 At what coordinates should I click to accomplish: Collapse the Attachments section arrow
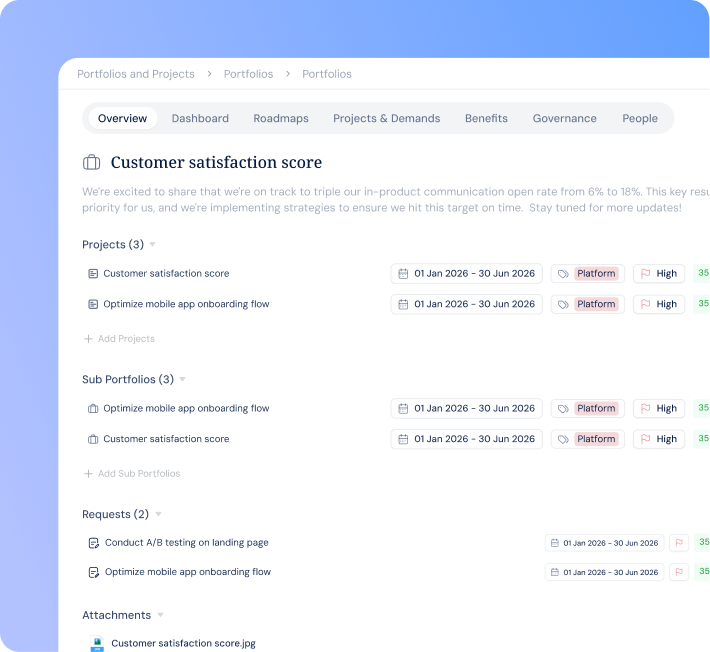coord(160,615)
